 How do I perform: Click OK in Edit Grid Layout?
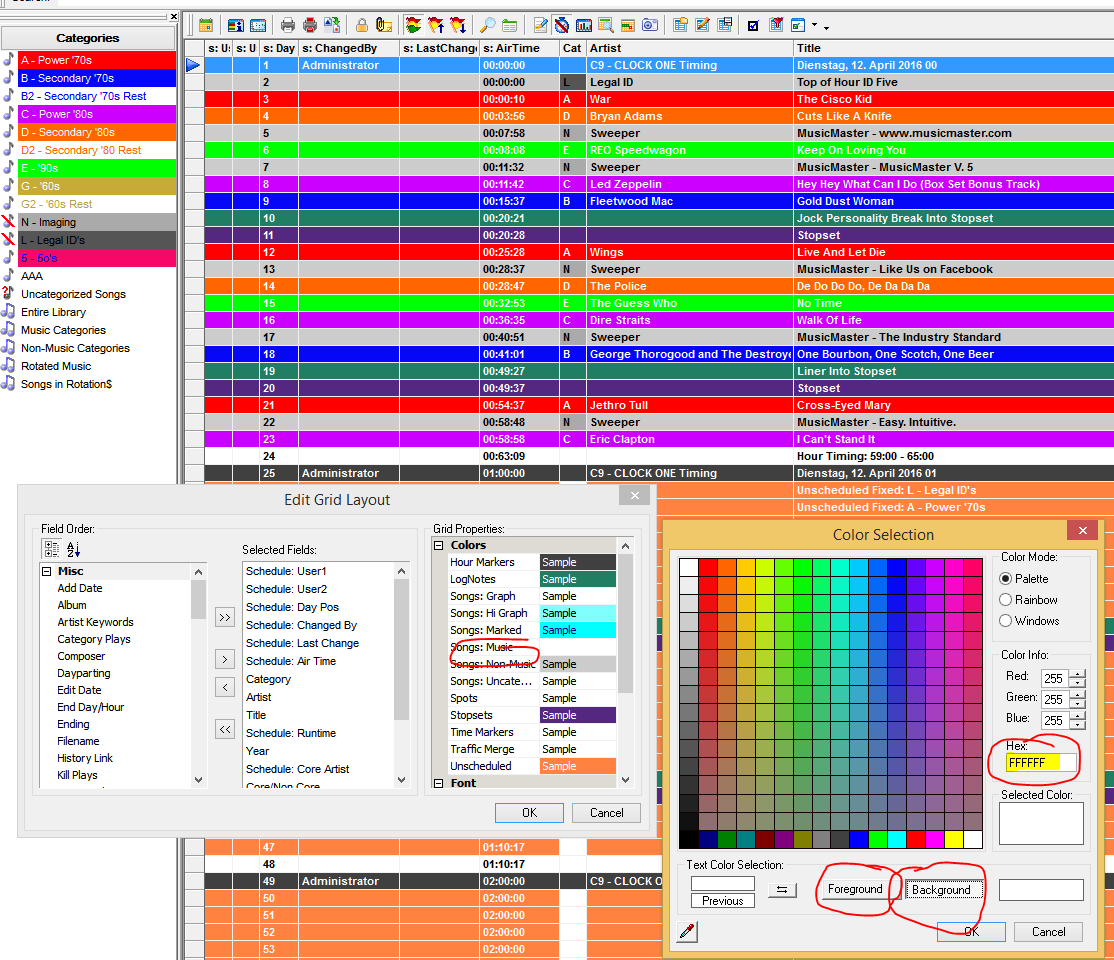pyautogui.click(x=529, y=812)
